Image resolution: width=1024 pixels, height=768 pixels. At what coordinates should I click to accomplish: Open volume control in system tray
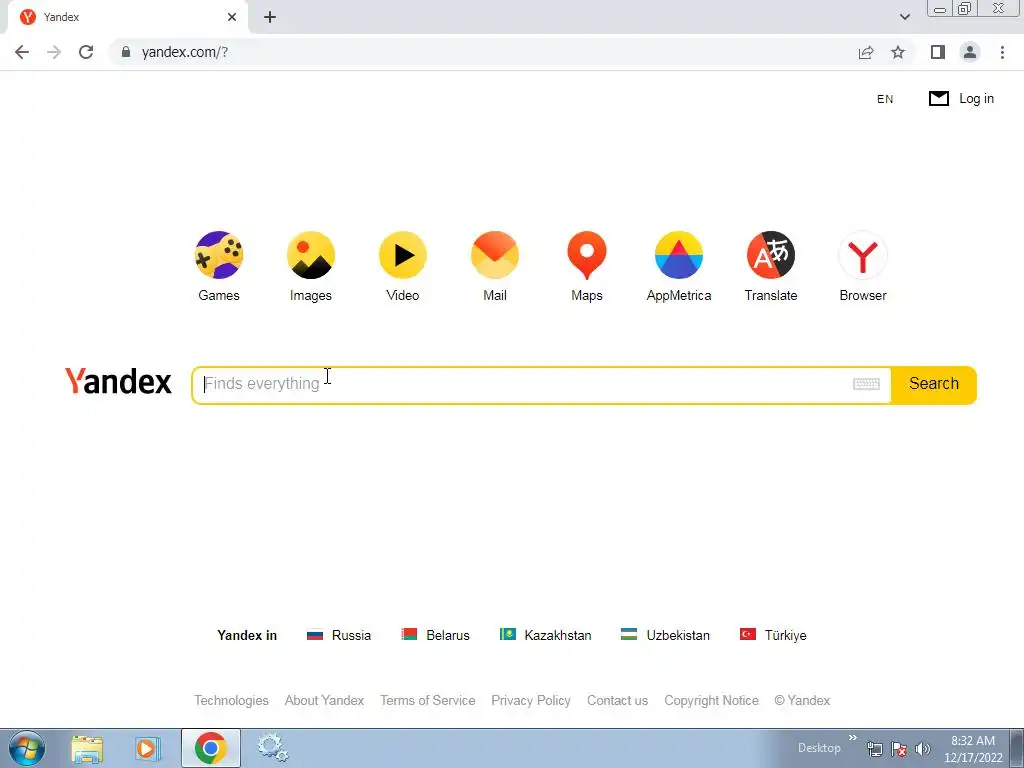click(x=923, y=749)
